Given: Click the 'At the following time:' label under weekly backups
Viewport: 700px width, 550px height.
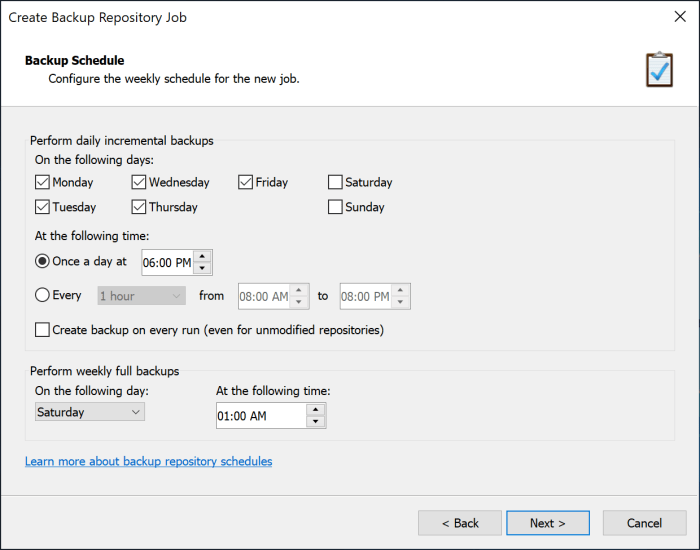Looking at the screenshot, I should point(273,391).
